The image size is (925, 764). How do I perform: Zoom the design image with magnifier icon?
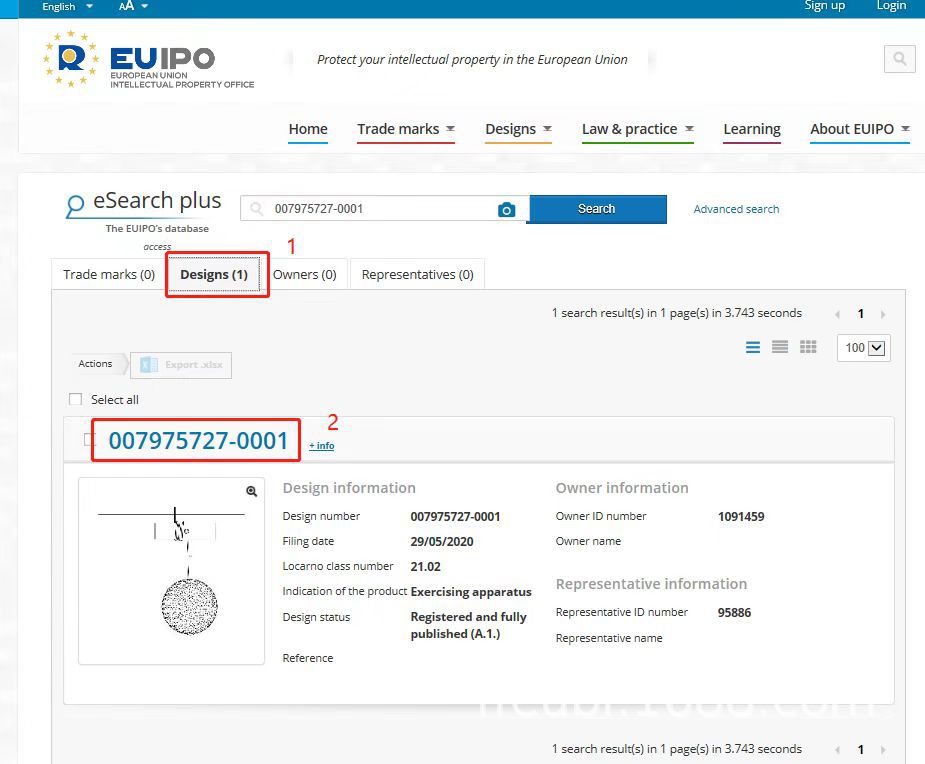[x=251, y=491]
